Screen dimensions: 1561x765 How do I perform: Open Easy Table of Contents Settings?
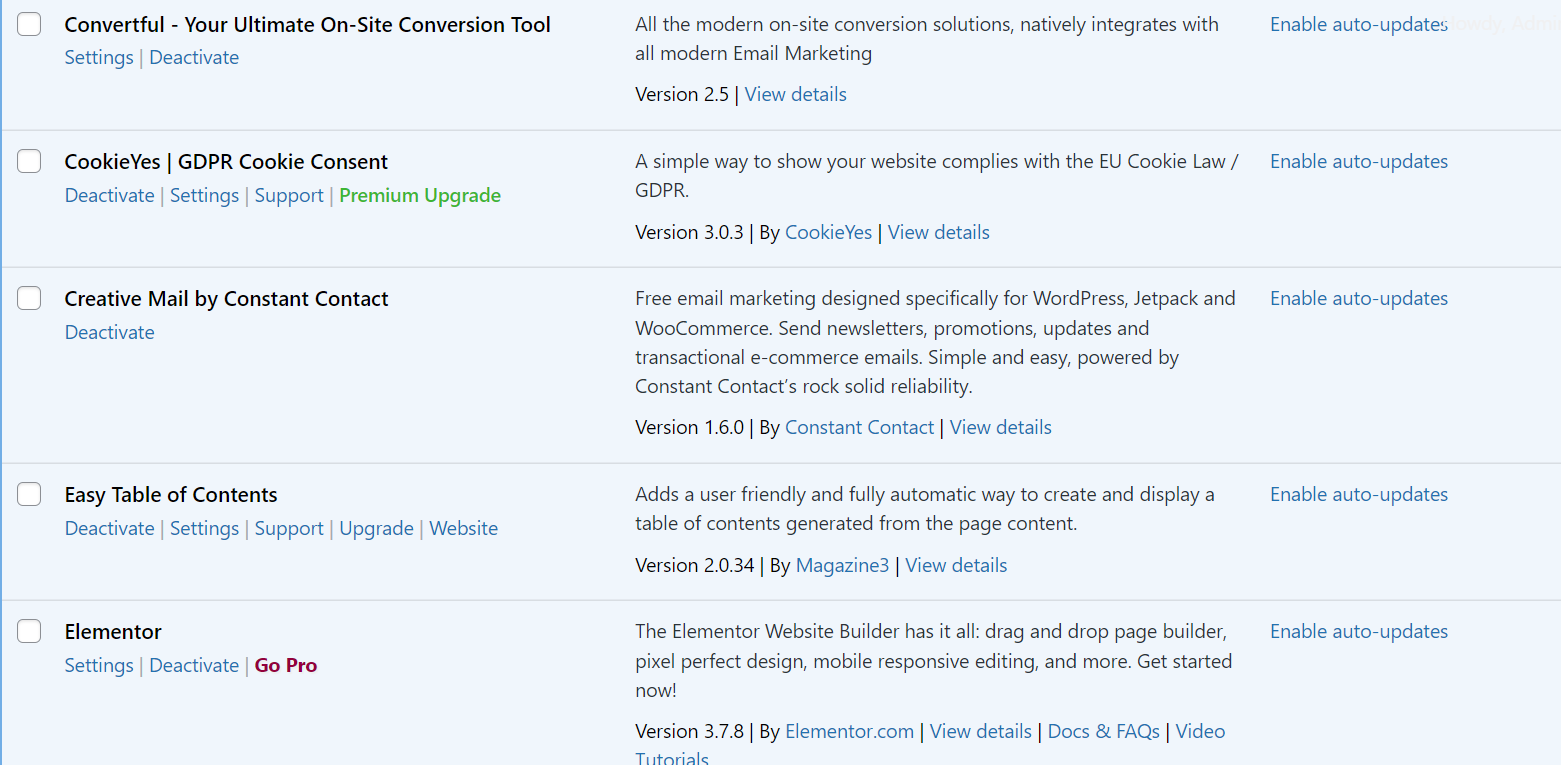[204, 529]
